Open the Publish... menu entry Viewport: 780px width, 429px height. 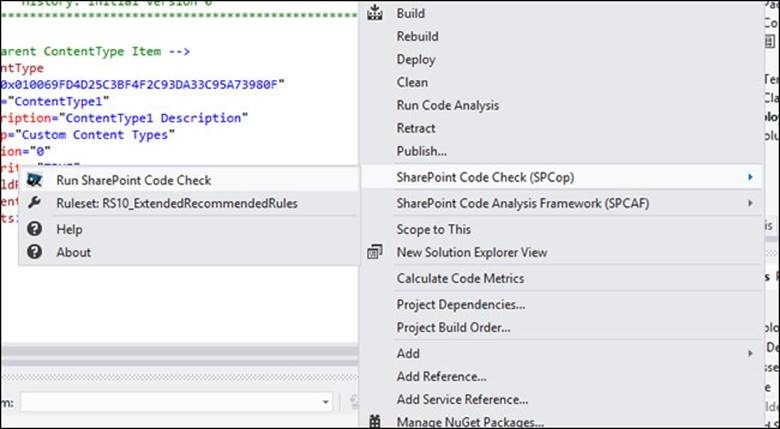tap(421, 151)
